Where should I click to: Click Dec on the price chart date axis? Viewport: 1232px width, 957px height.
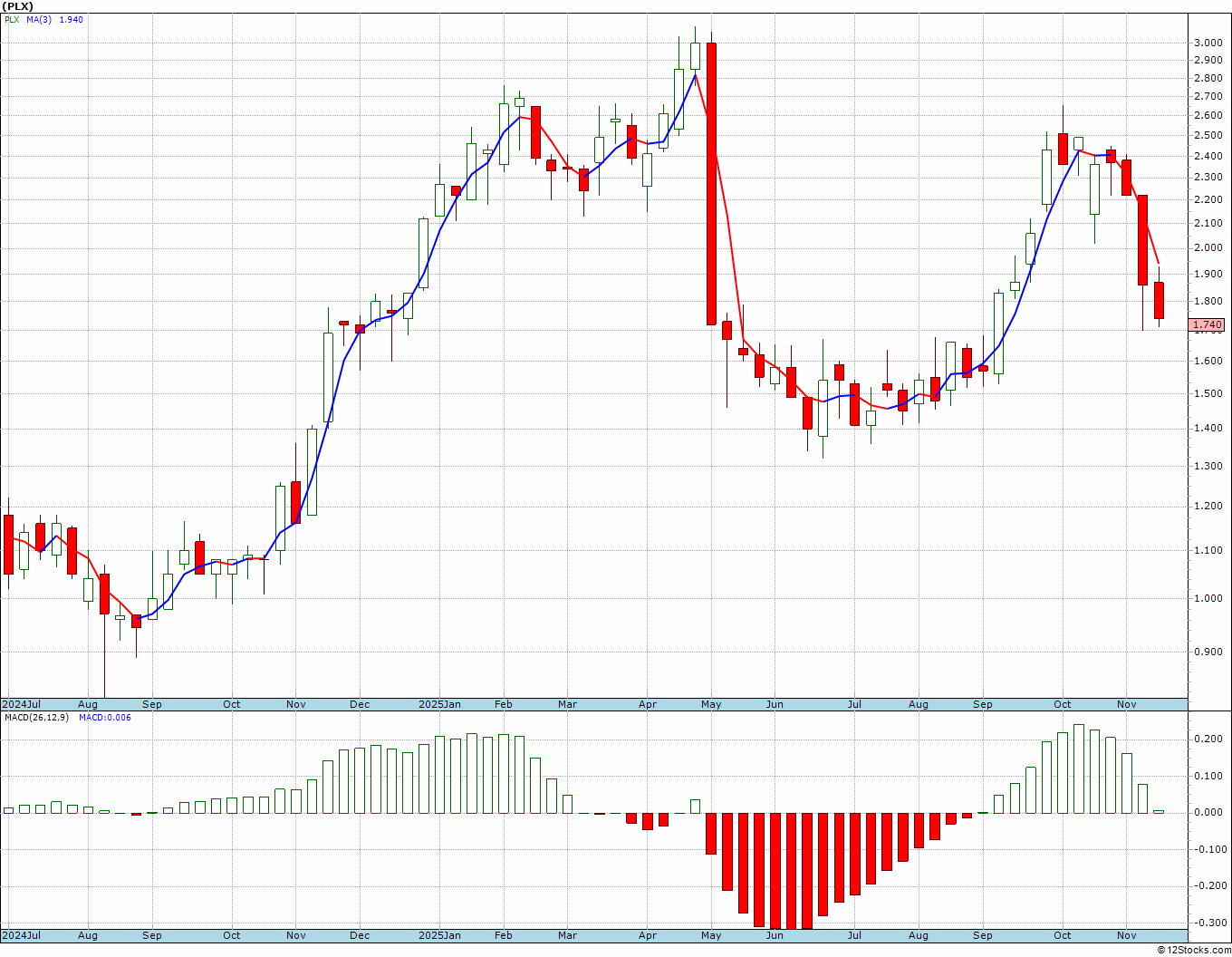360,704
